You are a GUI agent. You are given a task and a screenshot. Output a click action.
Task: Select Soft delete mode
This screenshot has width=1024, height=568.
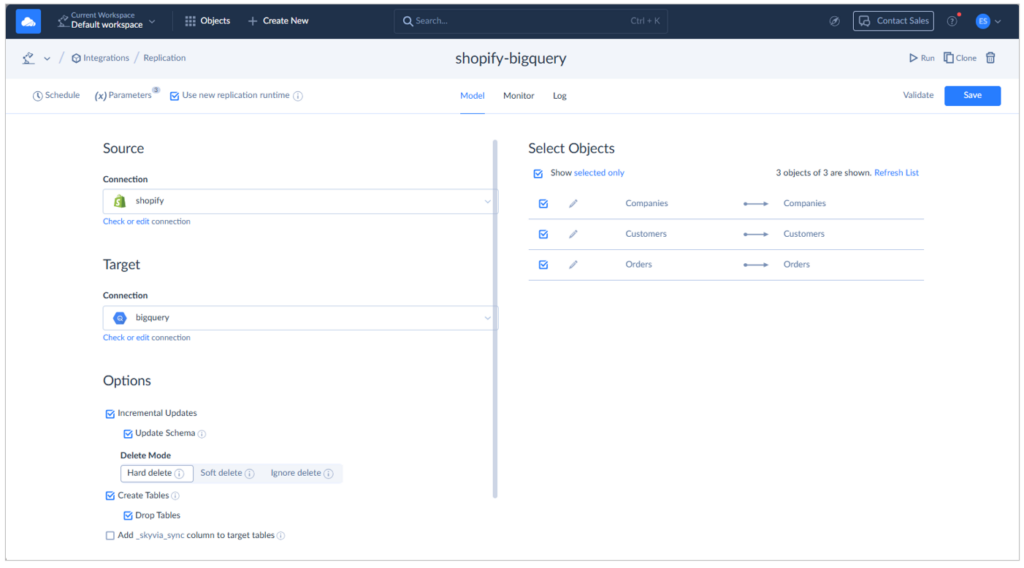(227, 473)
